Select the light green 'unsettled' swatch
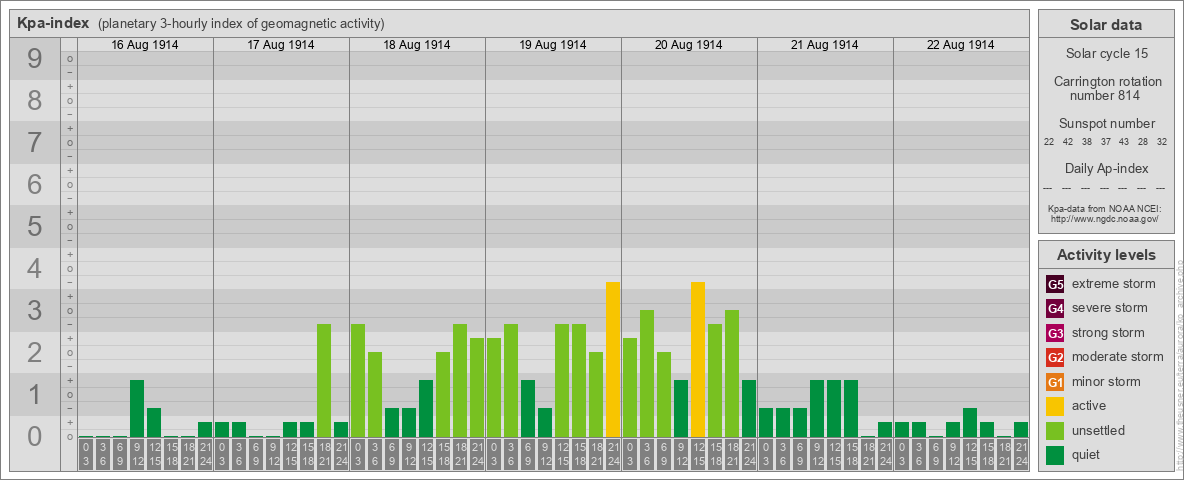Viewport: 1184px width, 480px height. 1055,431
